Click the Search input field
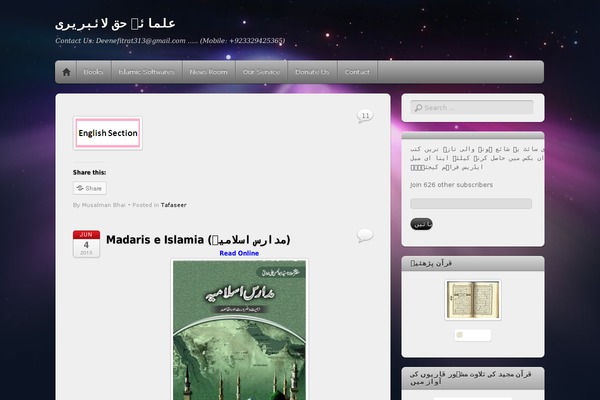The height and width of the screenshot is (400, 600). tap(472, 108)
